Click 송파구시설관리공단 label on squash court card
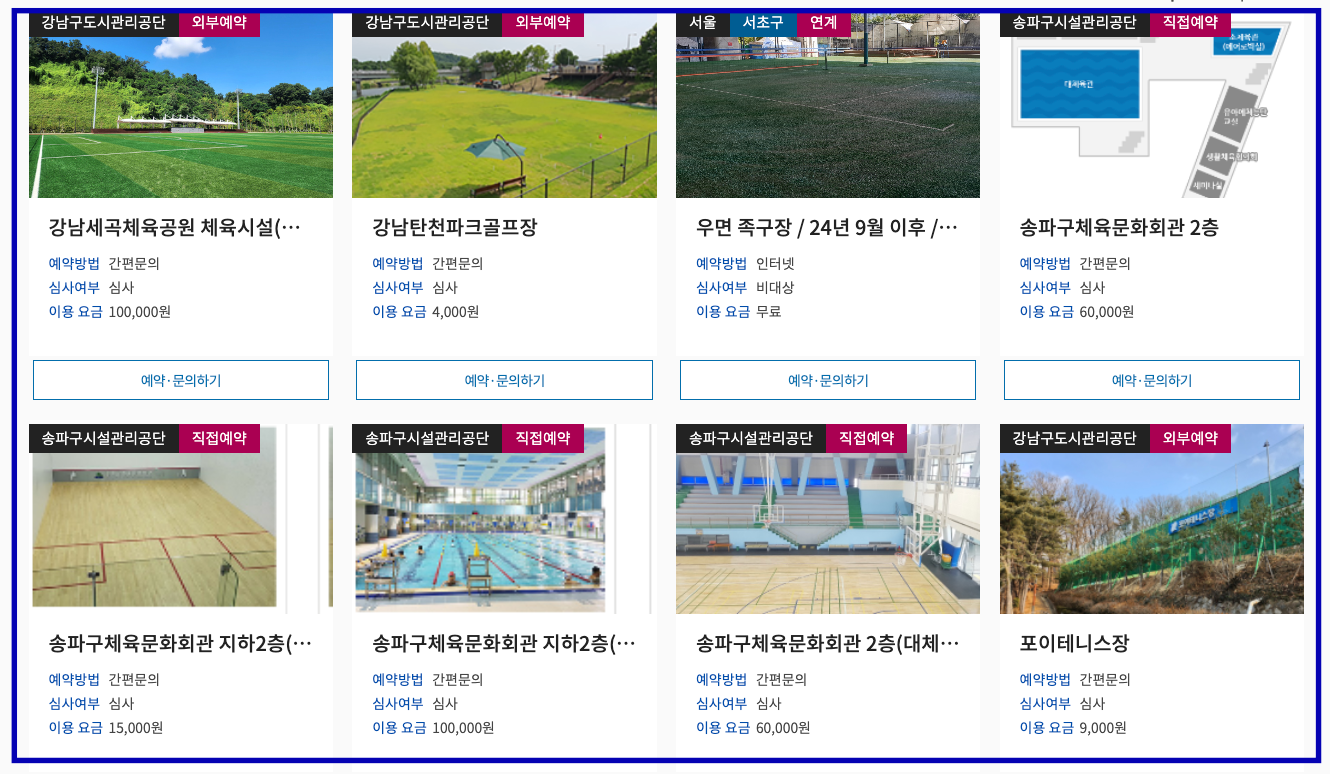This screenshot has width=1330, height=774. (104, 438)
